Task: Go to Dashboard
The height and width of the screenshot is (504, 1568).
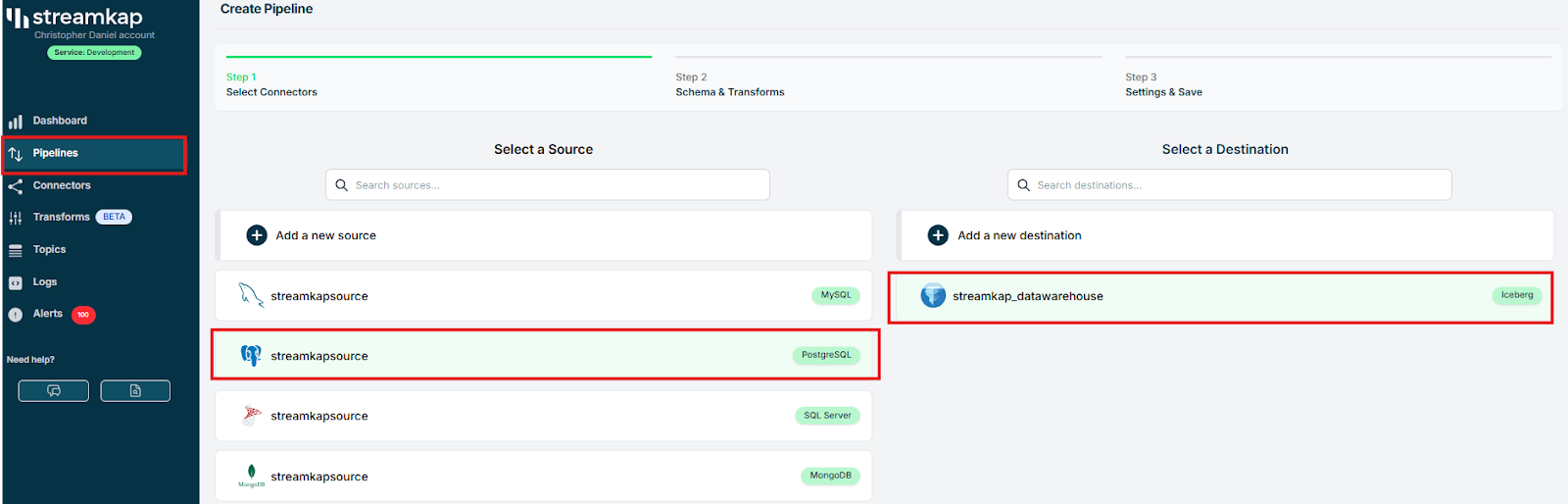Action: 60,121
